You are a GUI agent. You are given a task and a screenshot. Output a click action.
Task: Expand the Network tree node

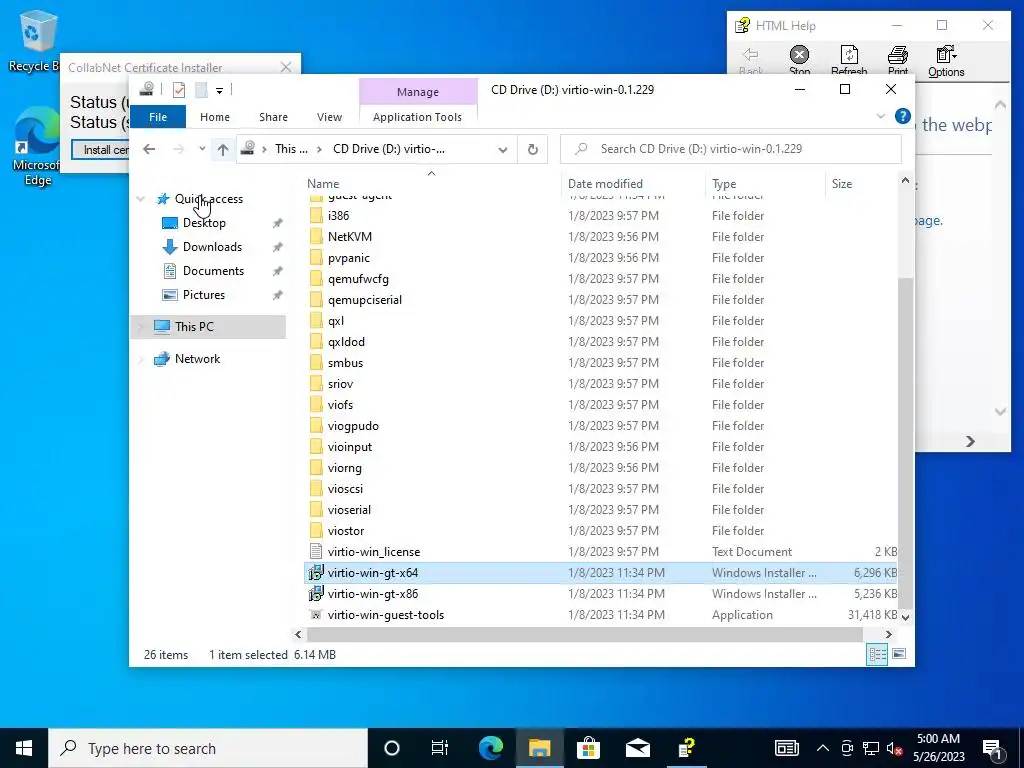(140, 359)
